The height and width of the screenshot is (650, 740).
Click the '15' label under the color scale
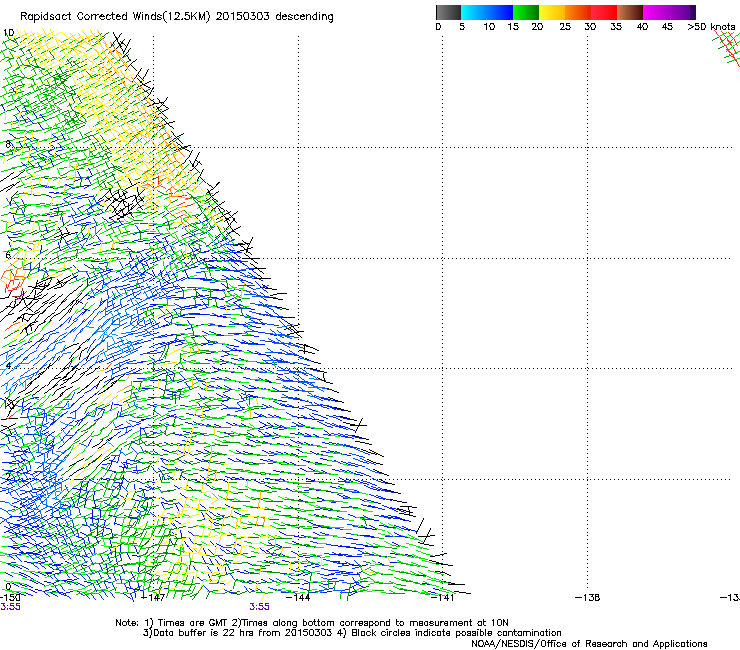point(513,27)
